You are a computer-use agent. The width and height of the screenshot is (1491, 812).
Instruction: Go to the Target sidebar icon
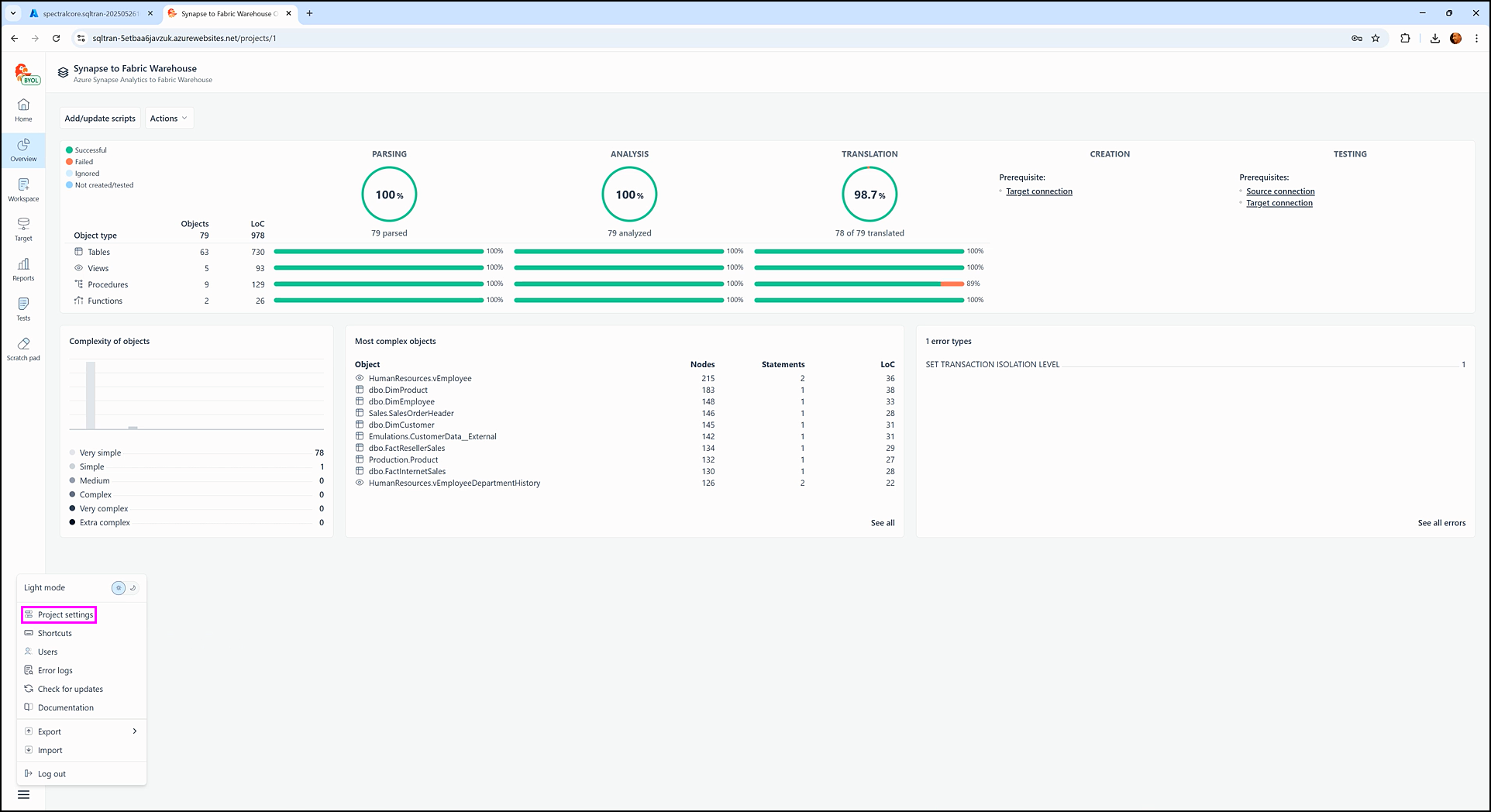click(x=23, y=229)
